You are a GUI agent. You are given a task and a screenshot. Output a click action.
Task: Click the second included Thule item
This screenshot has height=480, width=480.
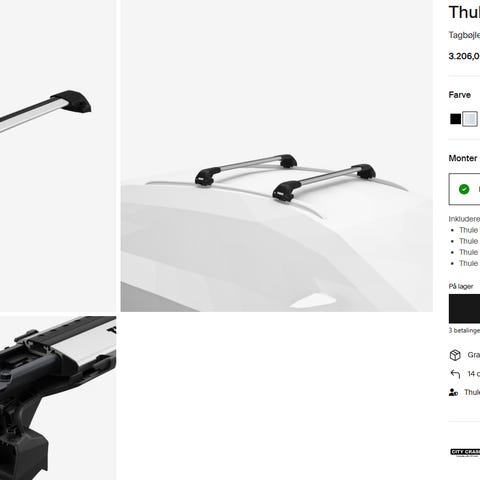coord(469,241)
